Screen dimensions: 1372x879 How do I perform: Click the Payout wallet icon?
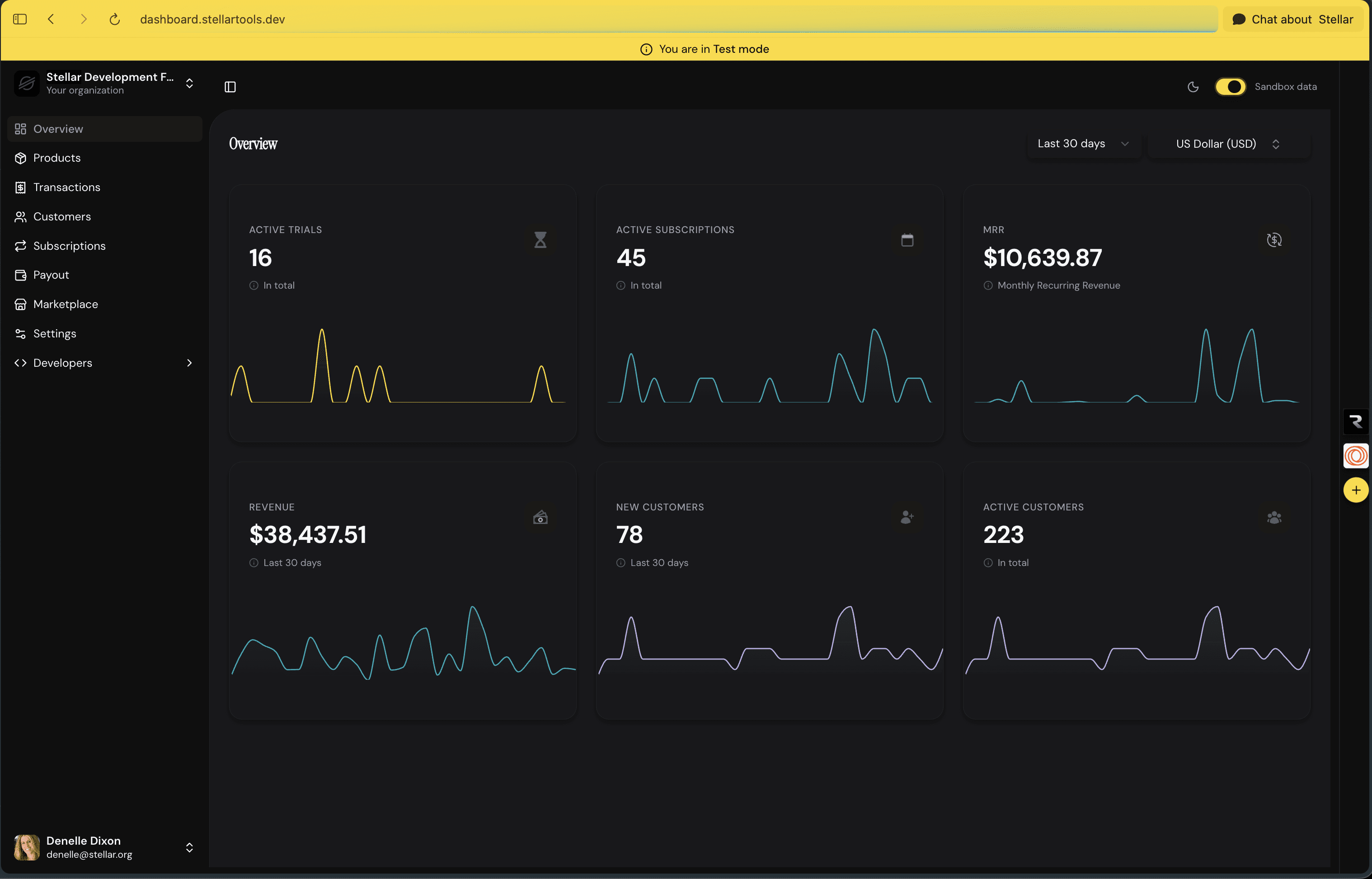tap(20, 275)
